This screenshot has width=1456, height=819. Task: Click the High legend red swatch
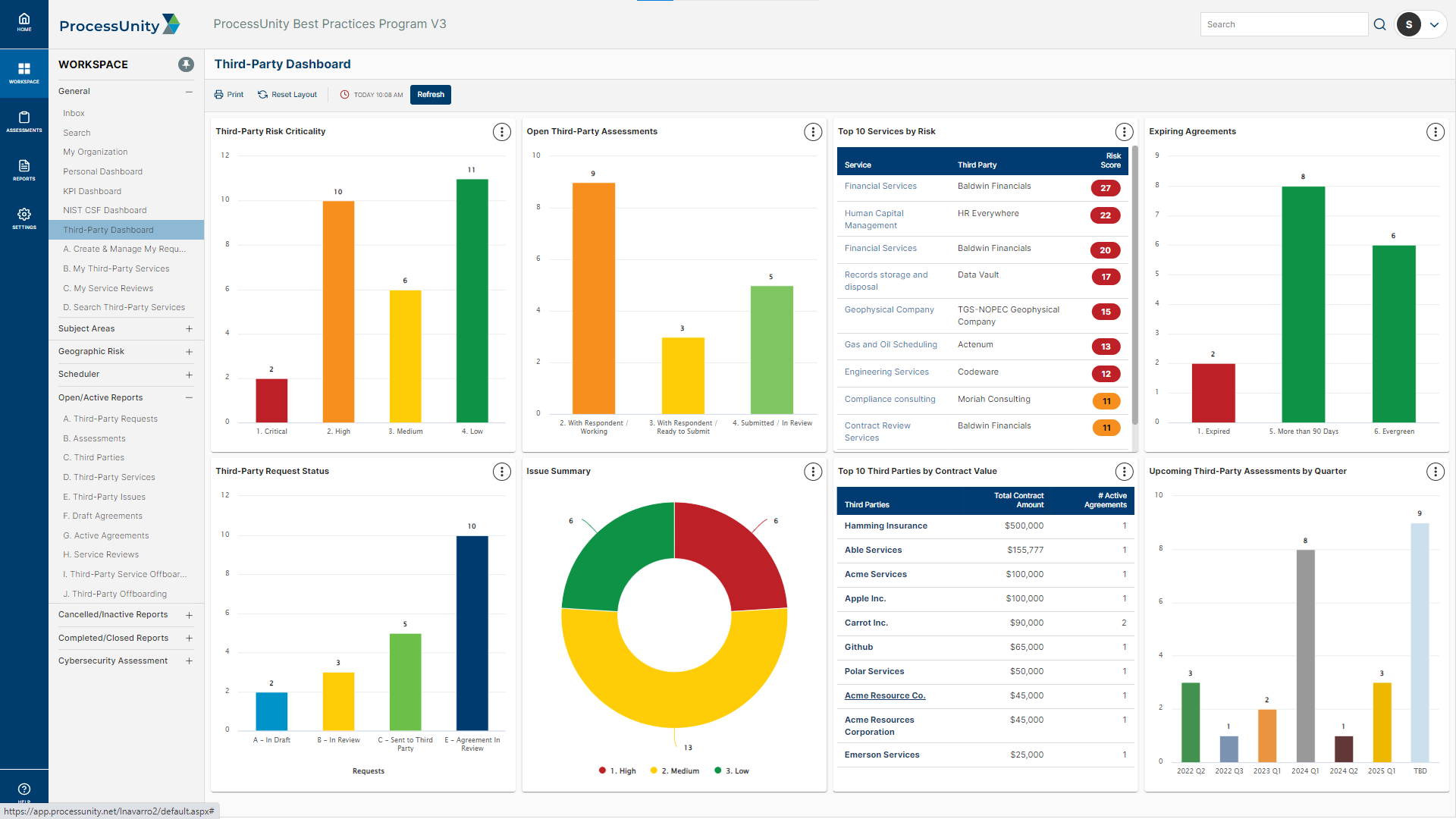coord(602,770)
